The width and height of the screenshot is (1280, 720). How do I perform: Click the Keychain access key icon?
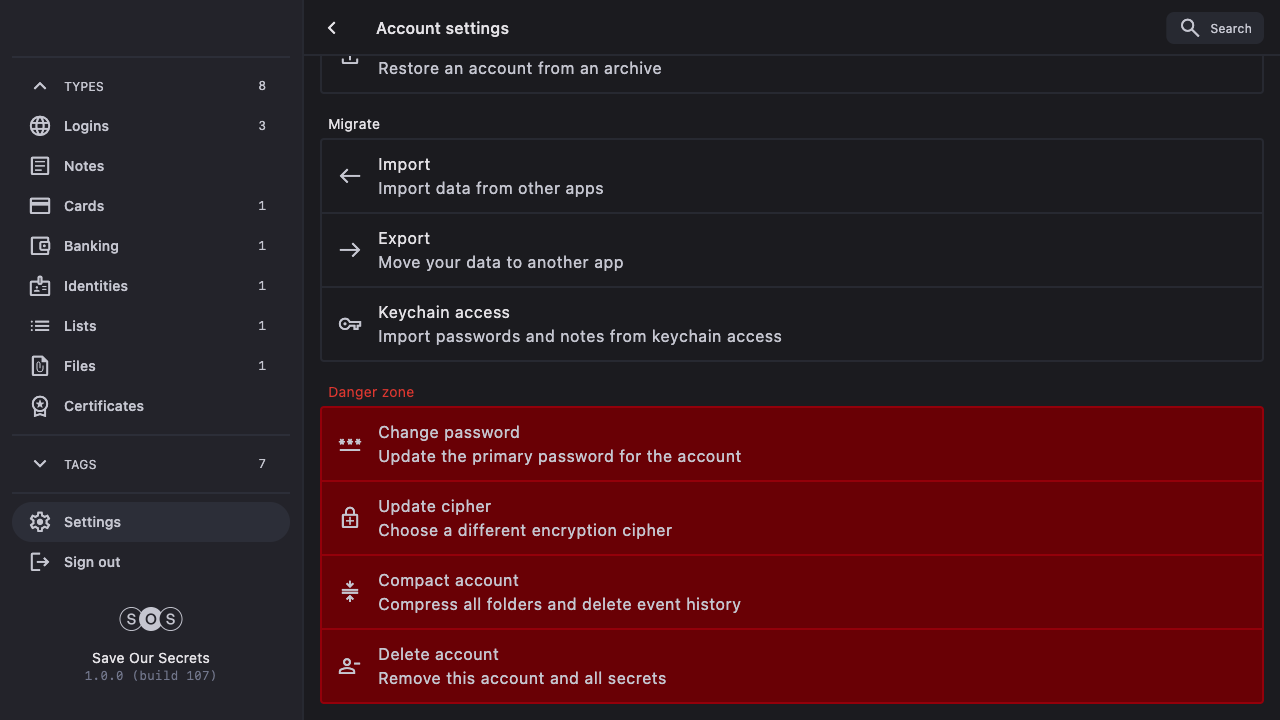tap(349, 324)
